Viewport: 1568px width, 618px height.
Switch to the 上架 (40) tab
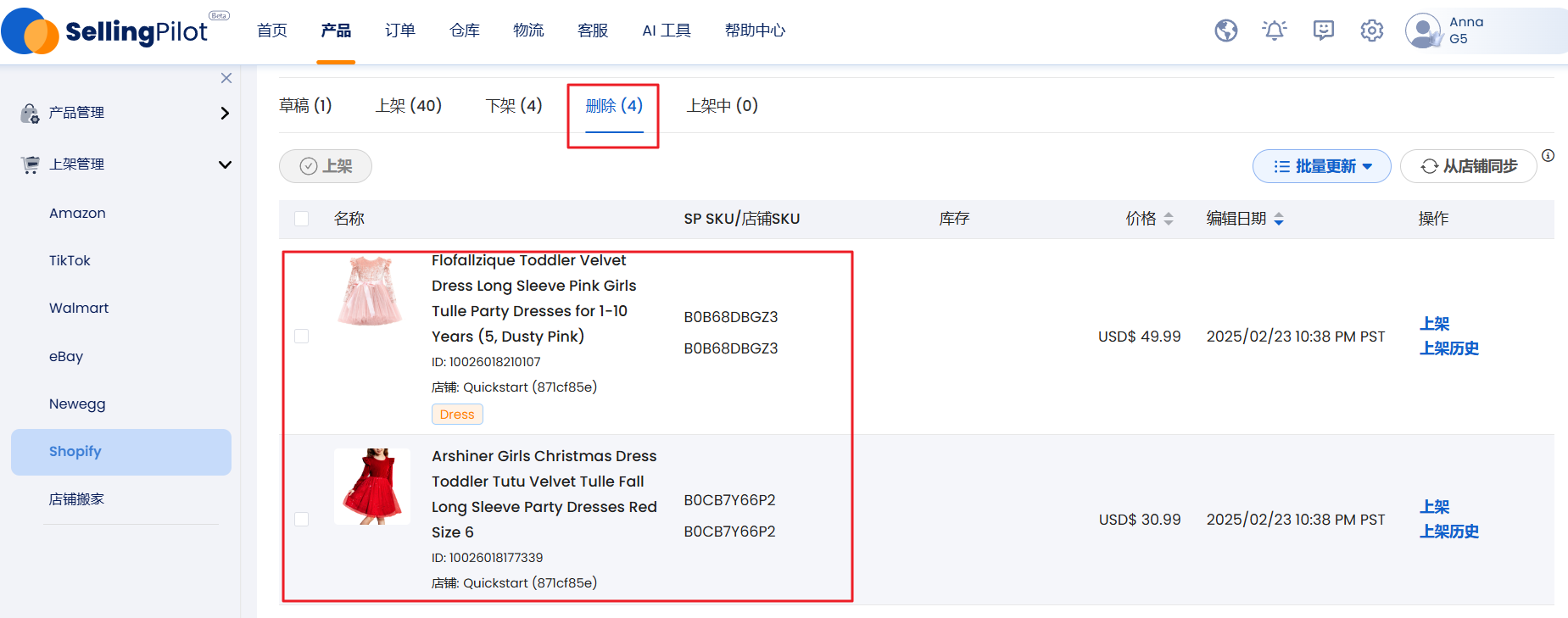coord(409,106)
